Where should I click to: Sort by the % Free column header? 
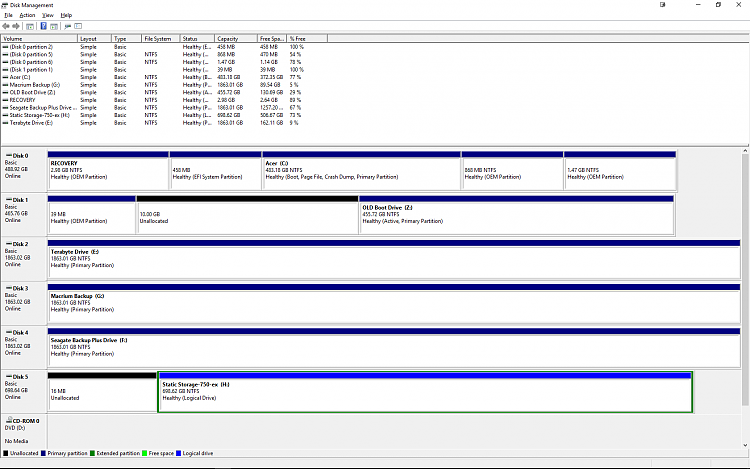pos(299,38)
